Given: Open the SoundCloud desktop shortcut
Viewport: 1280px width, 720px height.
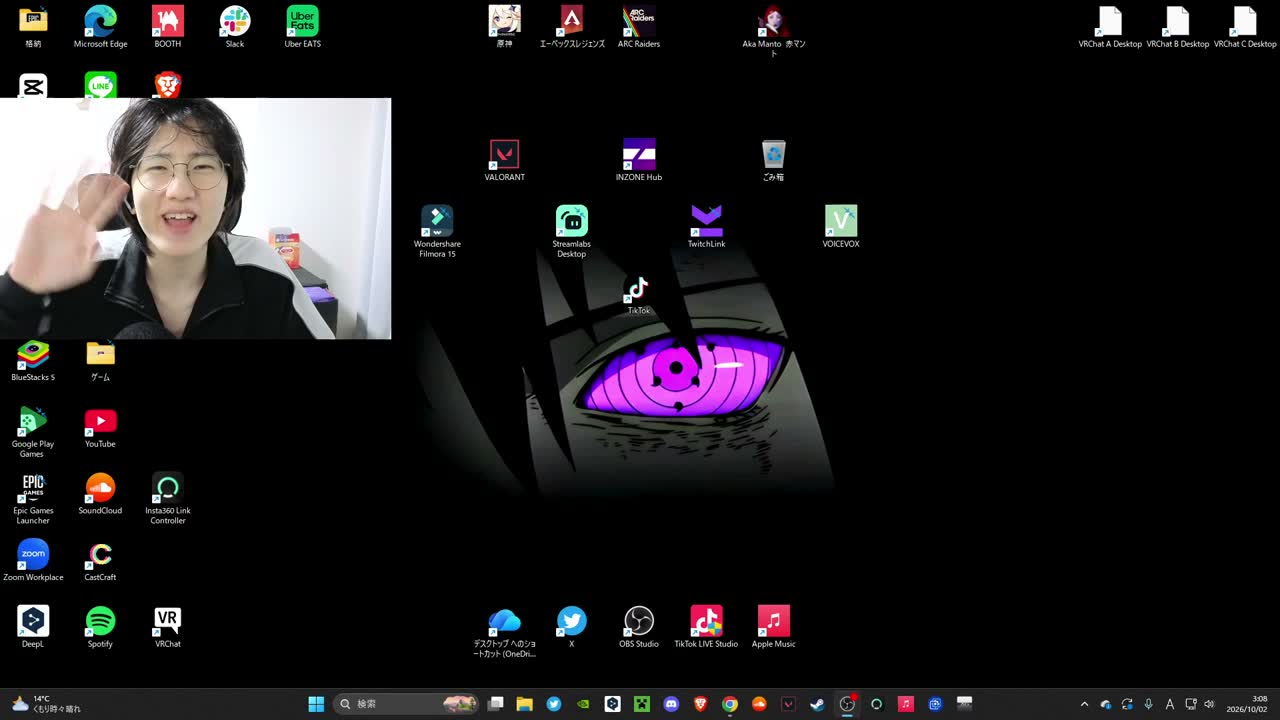Looking at the screenshot, I should (x=100, y=493).
